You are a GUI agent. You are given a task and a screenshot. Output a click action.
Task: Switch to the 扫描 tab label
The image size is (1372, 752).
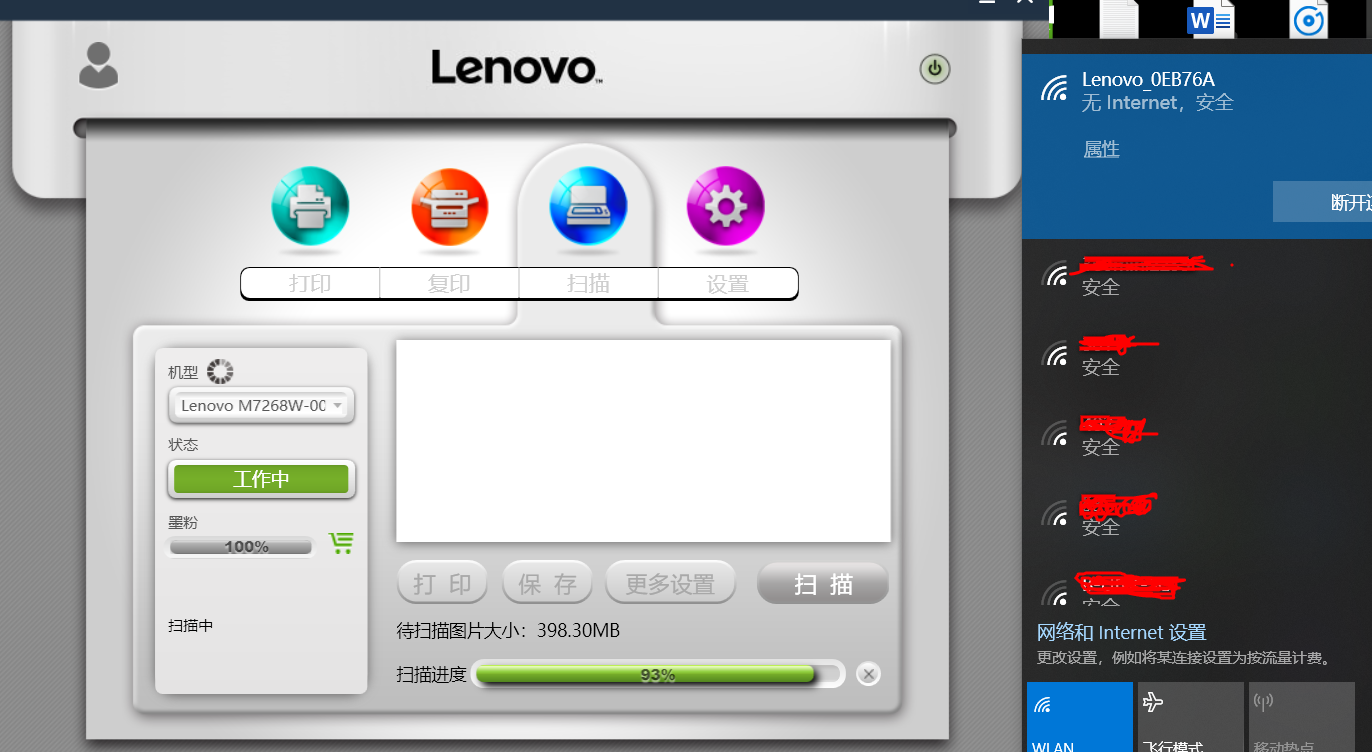[x=588, y=284]
